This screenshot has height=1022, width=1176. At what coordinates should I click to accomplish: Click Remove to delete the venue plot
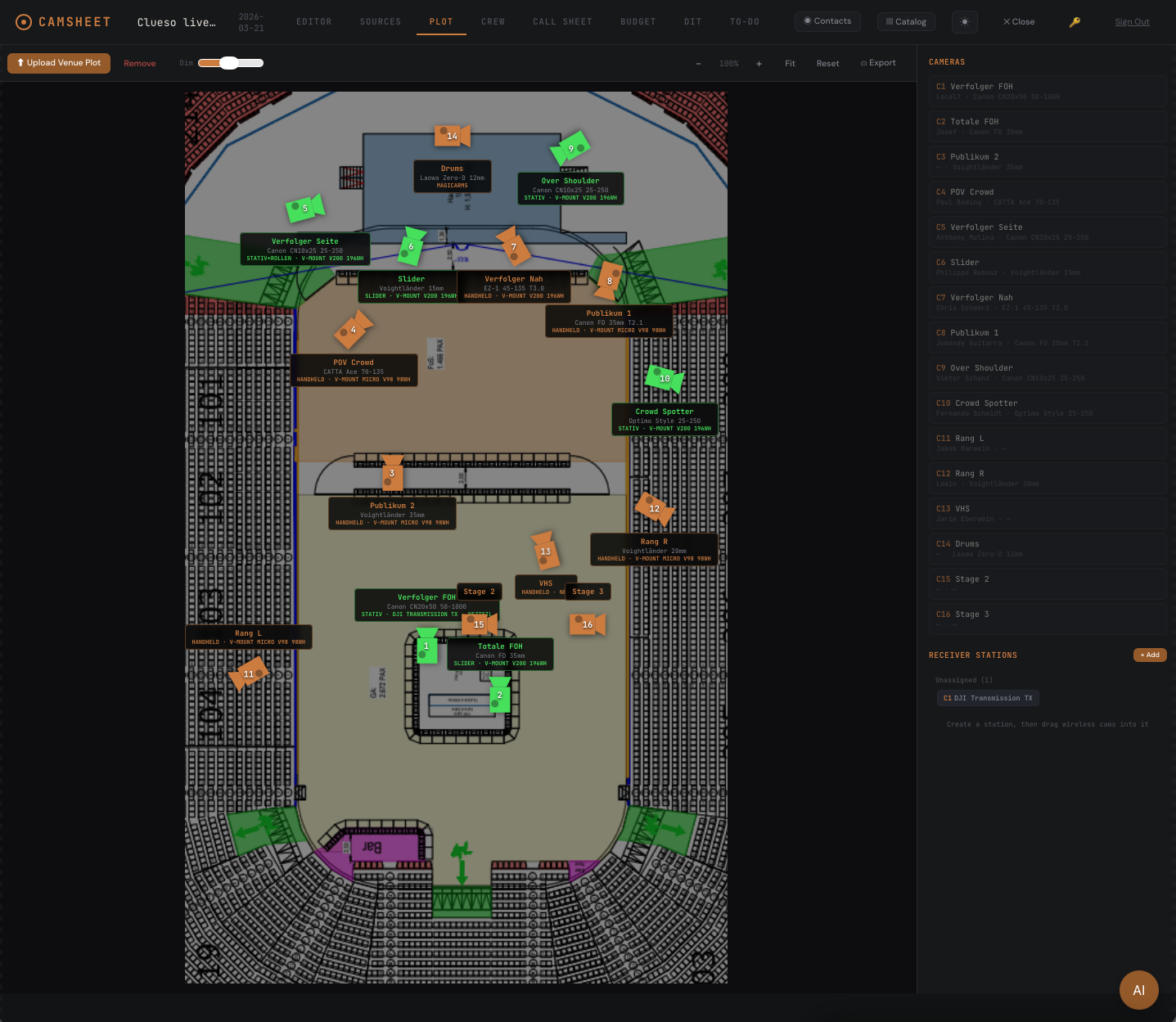point(139,63)
